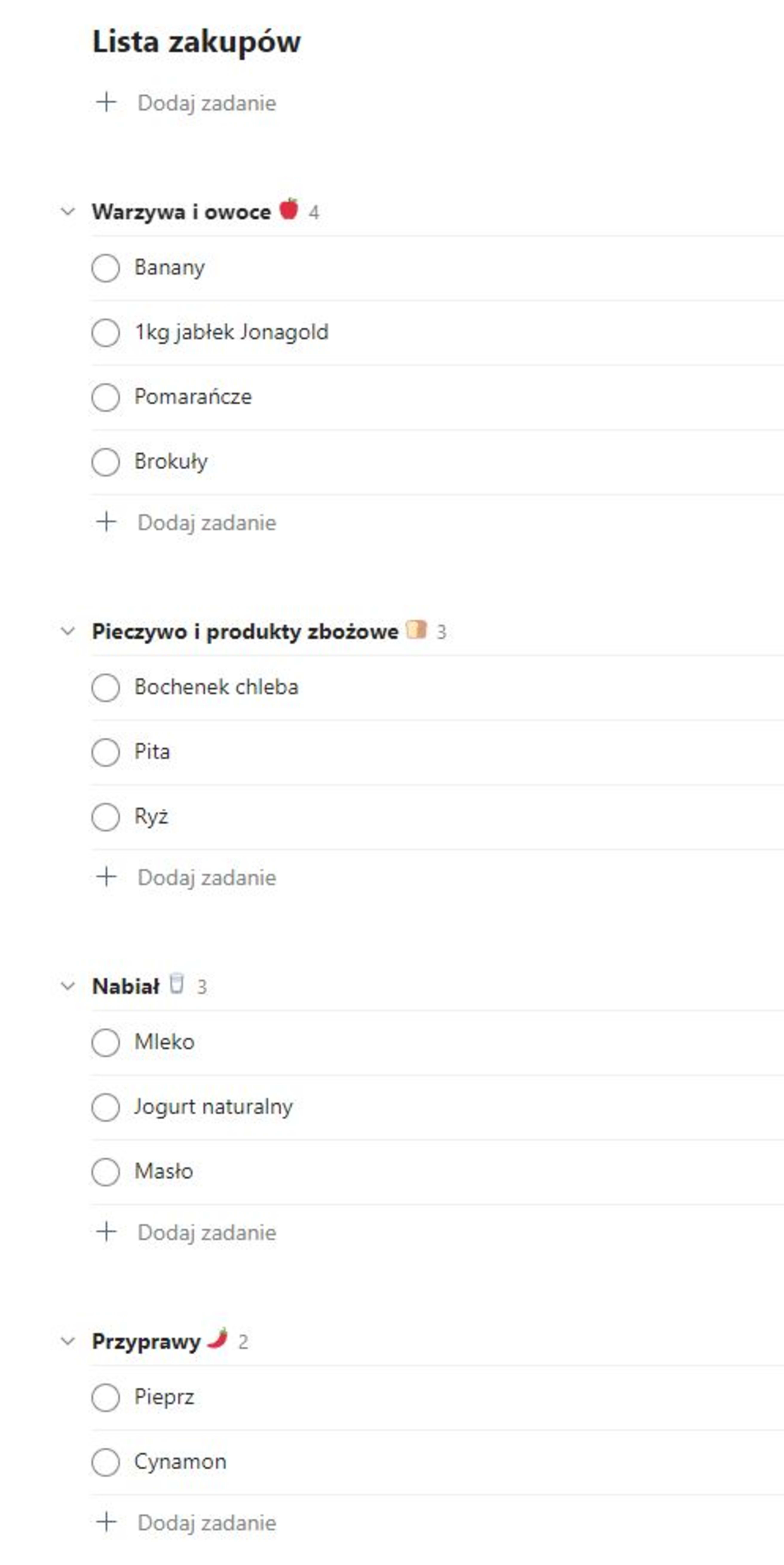Click the plus icon under the Lista zakupów title

tap(106, 103)
